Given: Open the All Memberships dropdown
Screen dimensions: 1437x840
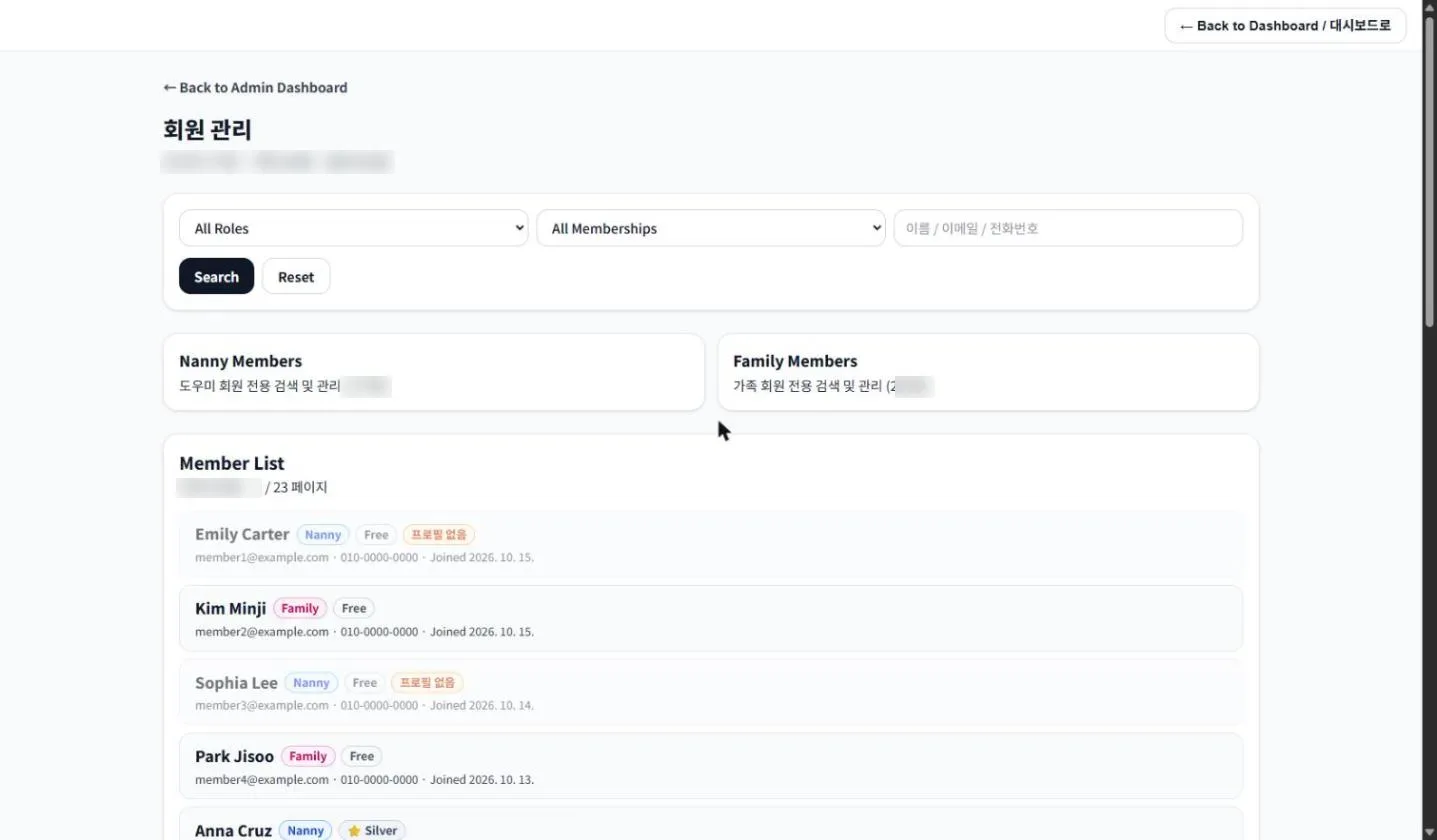Looking at the screenshot, I should (711, 228).
